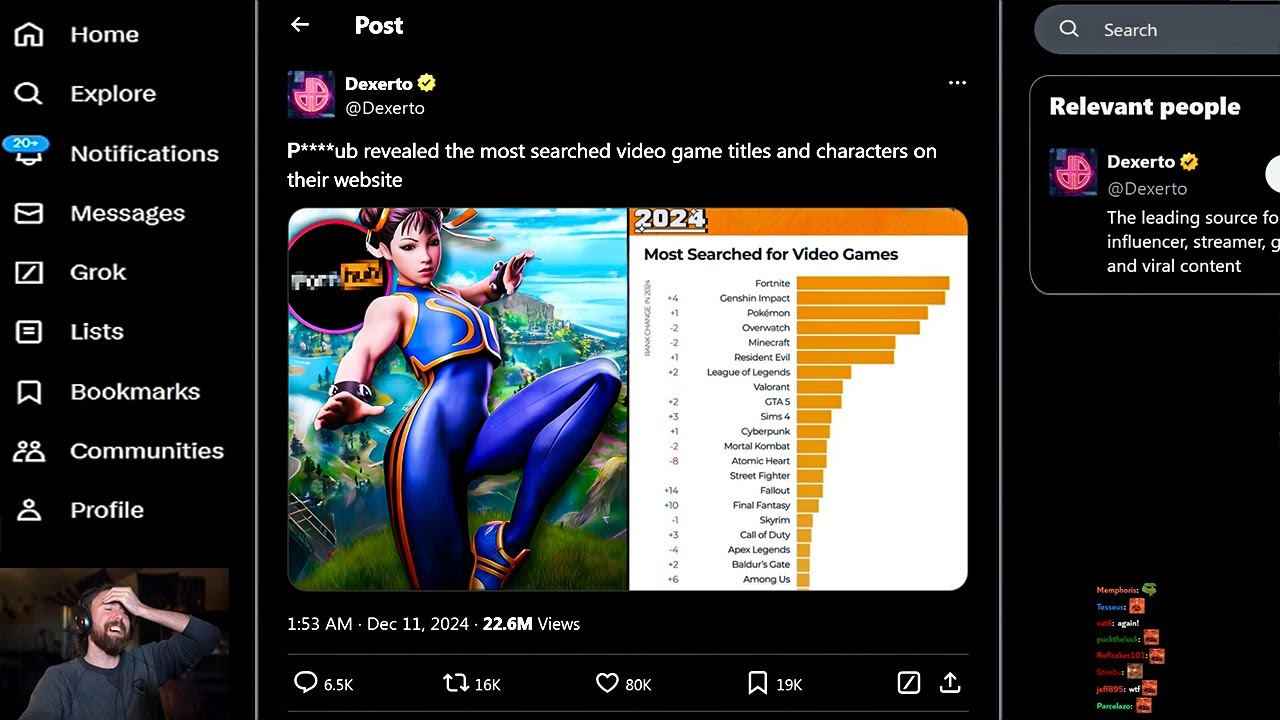Open Explore in the left sidebar
The width and height of the screenshot is (1280, 720).
click(85, 94)
